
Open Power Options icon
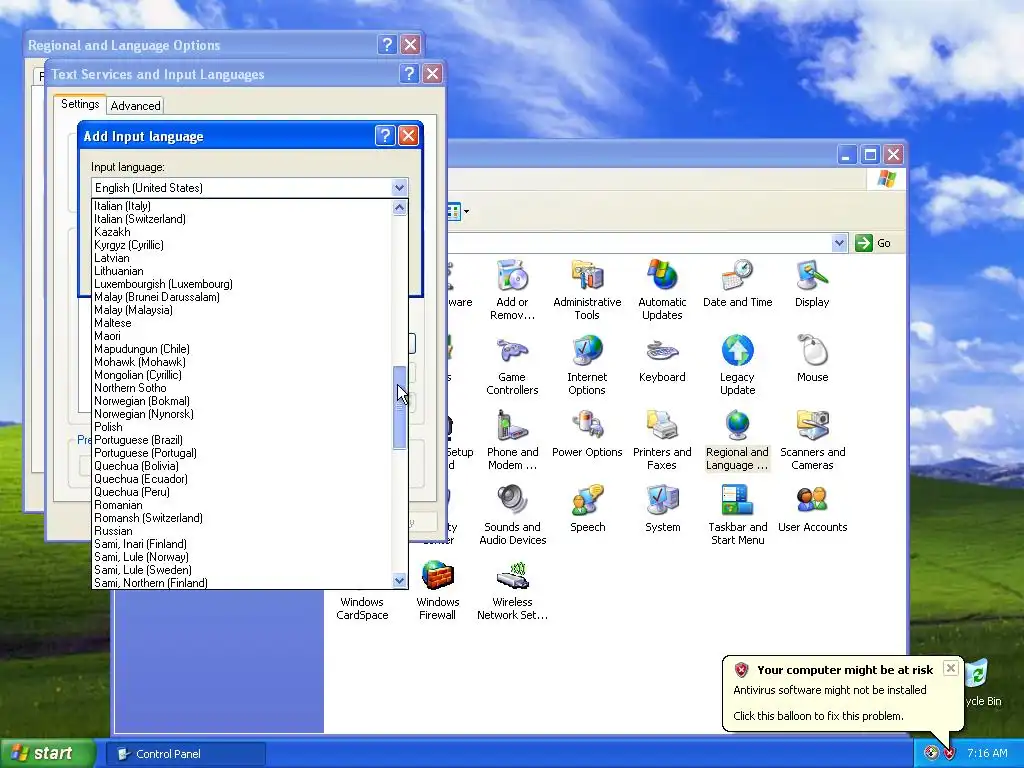point(587,433)
